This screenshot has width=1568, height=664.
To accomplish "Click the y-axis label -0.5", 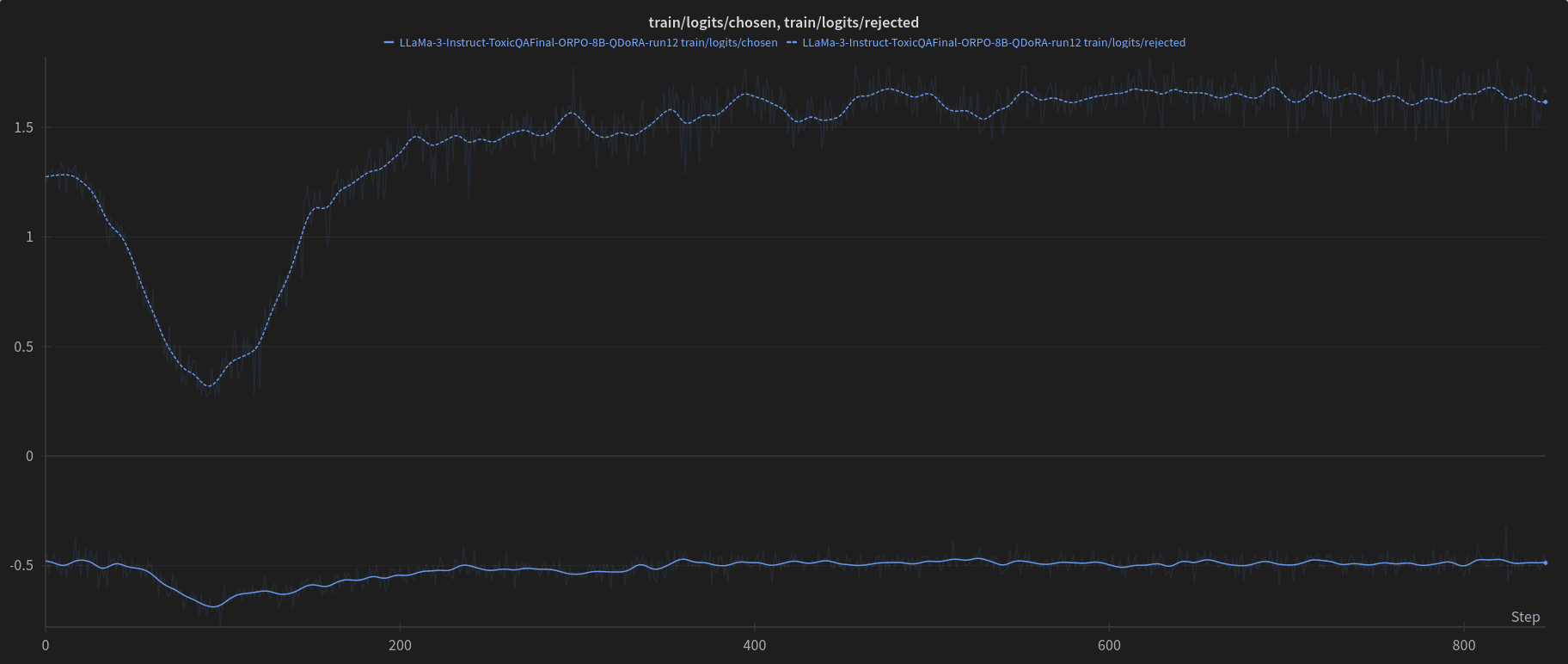I will tap(21, 565).
